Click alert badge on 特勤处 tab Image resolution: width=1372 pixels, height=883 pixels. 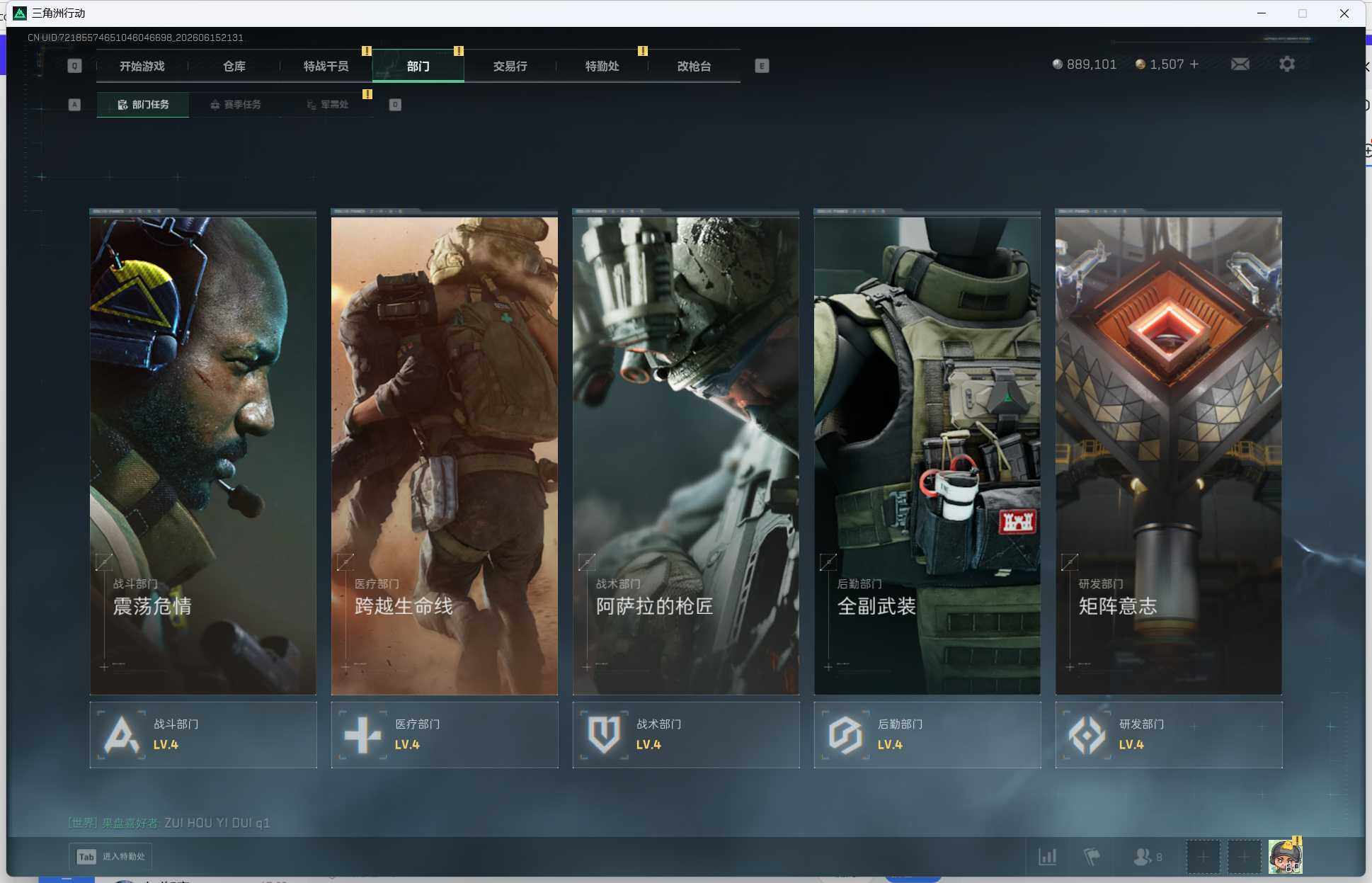pyautogui.click(x=643, y=51)
